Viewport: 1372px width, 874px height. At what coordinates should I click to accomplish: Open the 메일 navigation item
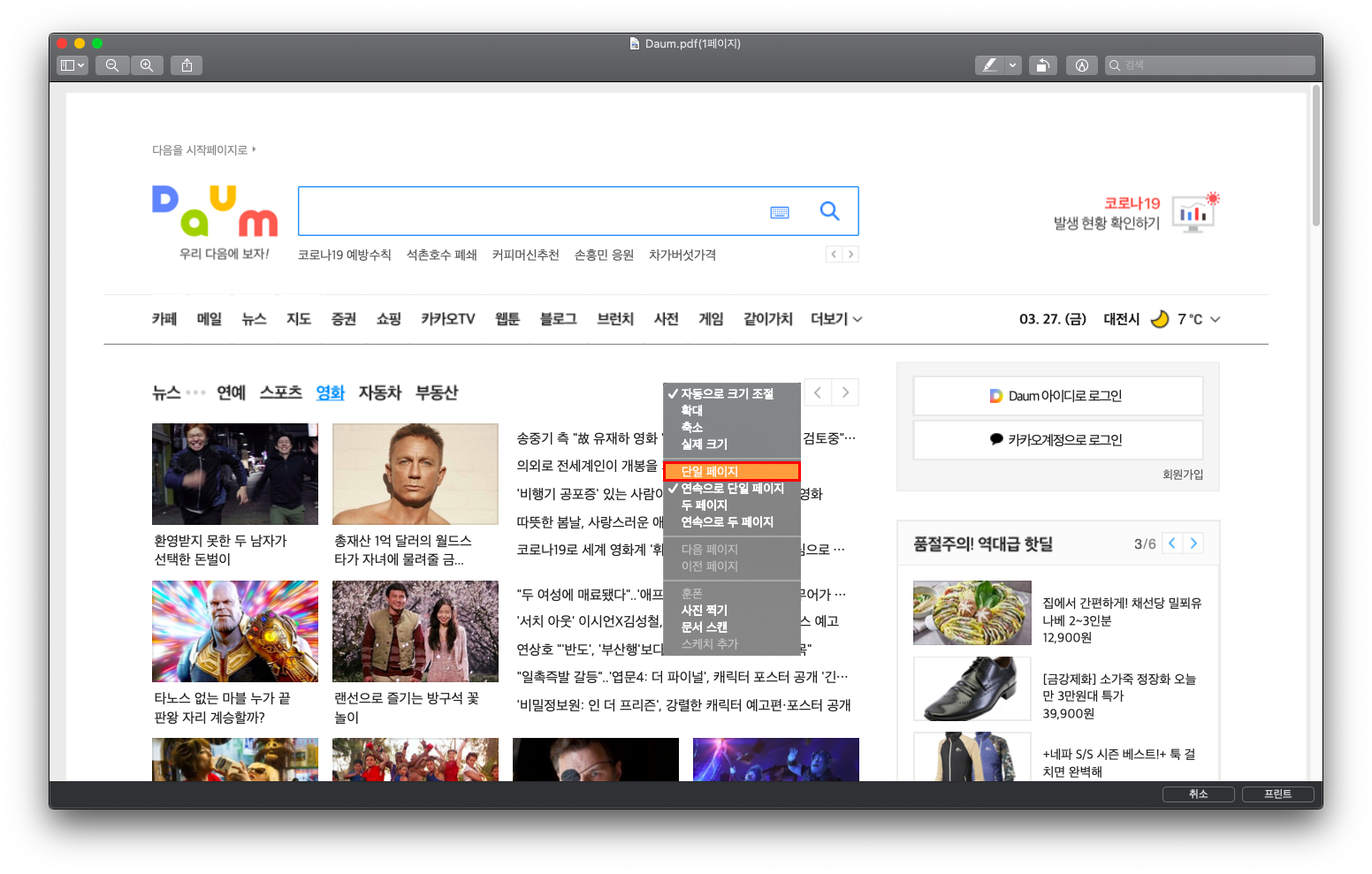click(x=210, y=319)
